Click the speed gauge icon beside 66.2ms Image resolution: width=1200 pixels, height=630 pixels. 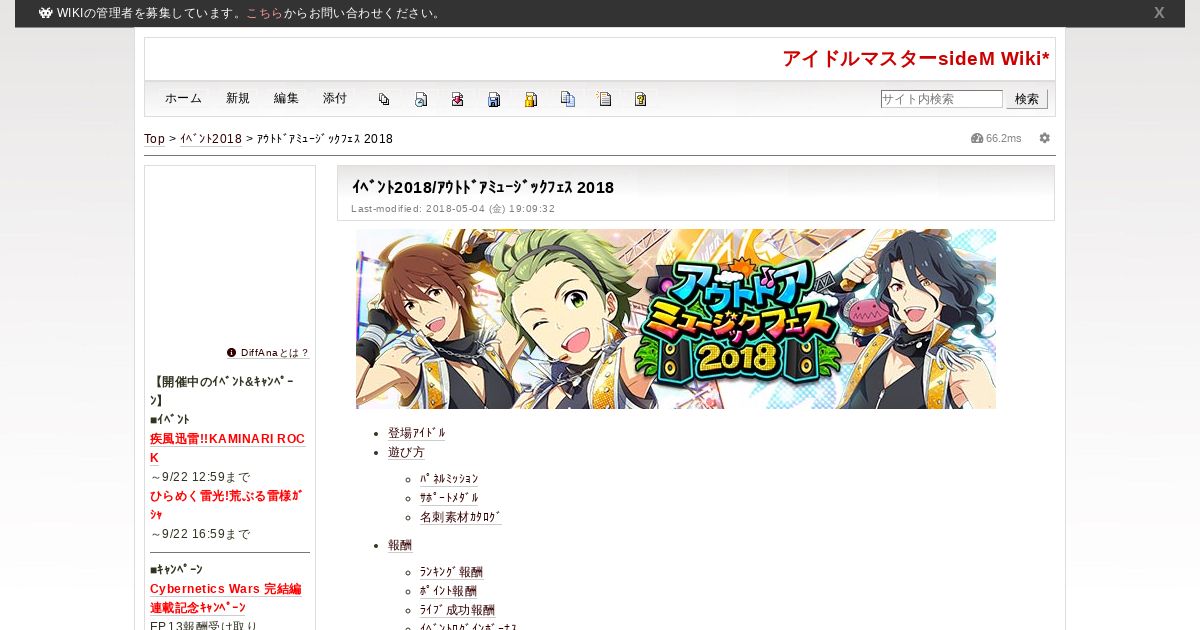[977, 138]
